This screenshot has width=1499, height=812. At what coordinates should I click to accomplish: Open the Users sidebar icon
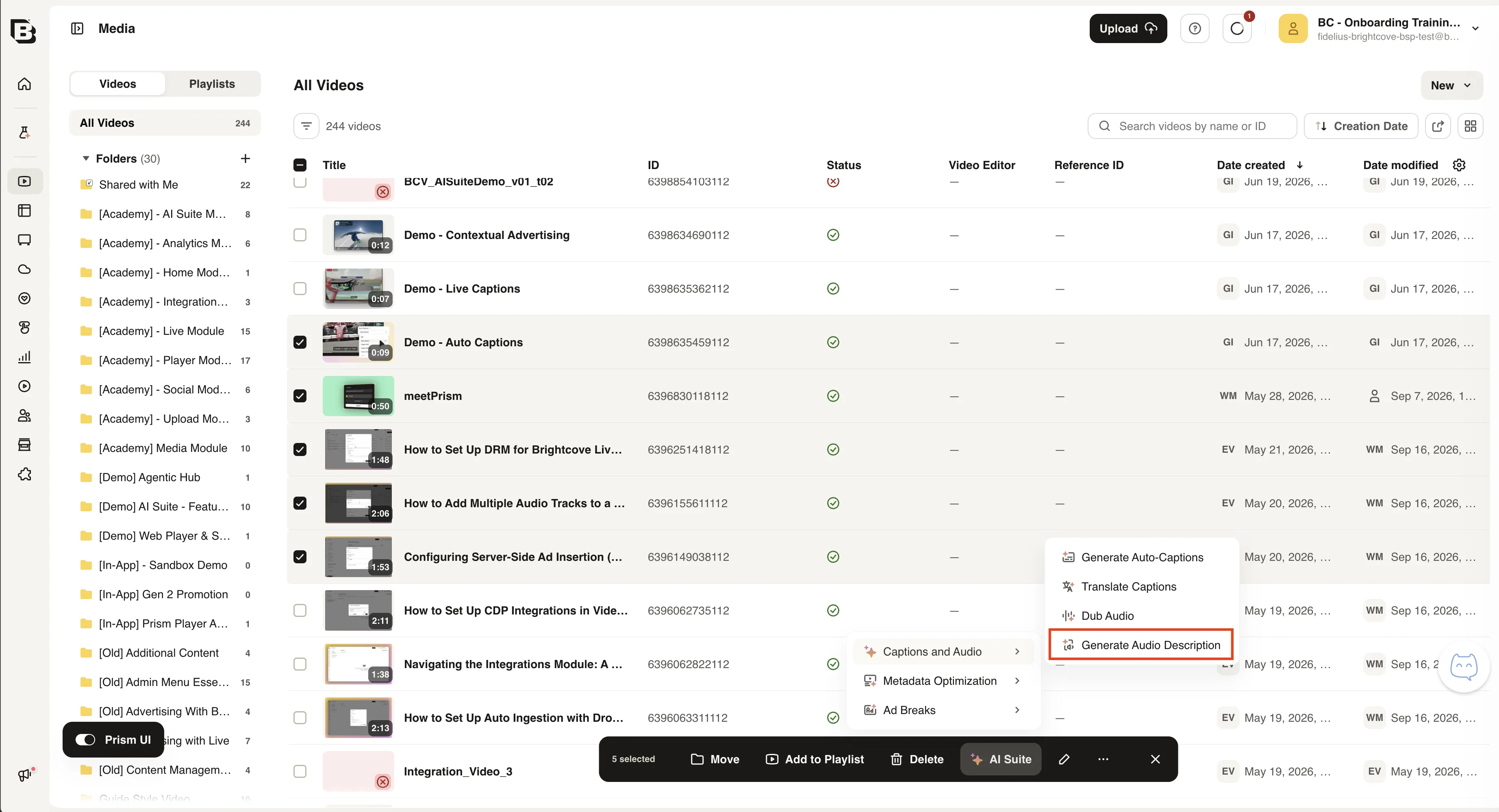[24, 415]
